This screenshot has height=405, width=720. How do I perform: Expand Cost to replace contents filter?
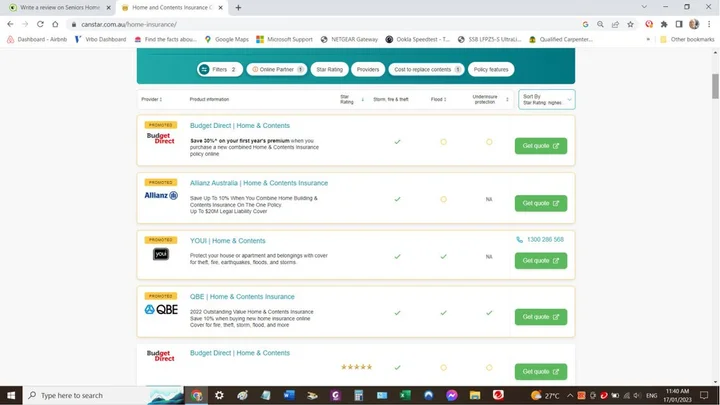tap(427, 70)
